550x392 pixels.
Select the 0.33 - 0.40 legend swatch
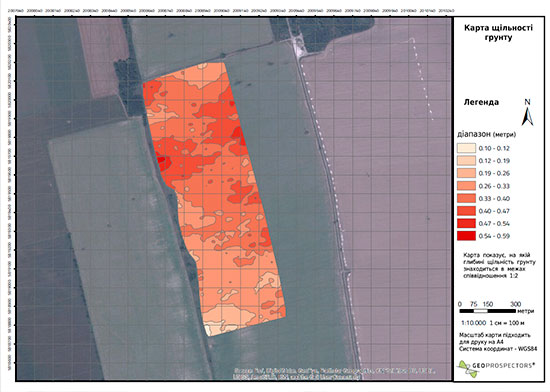click(466, 198)
